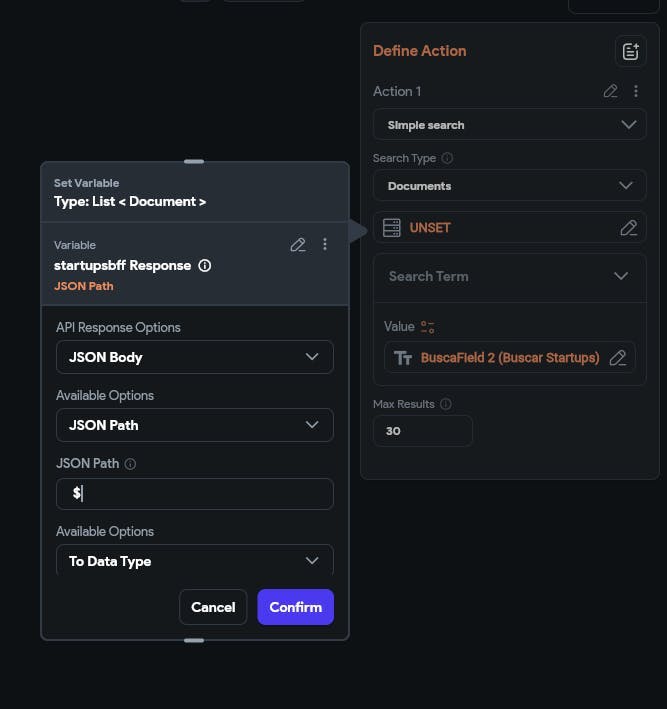Open the Simple search action dropdown
The image size is (667, 709).
(510, 124)
